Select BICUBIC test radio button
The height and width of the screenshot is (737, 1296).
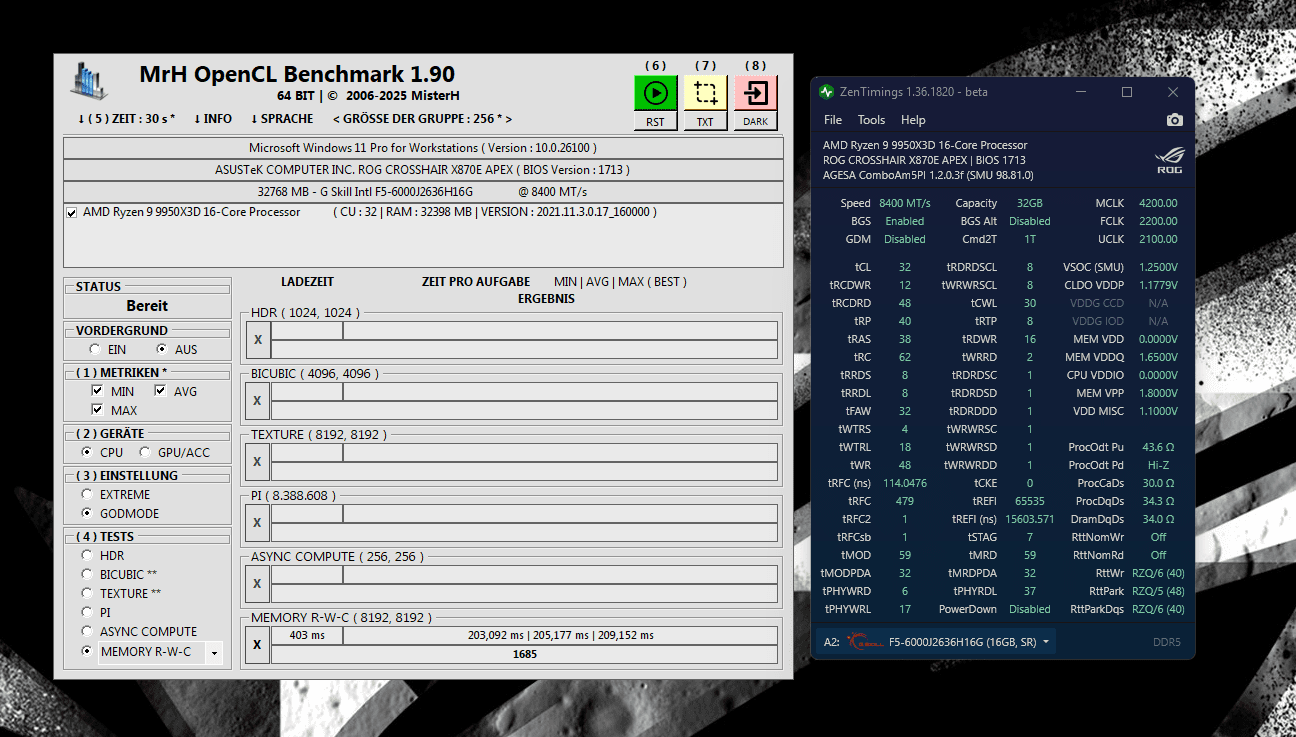tap(87, 575)
